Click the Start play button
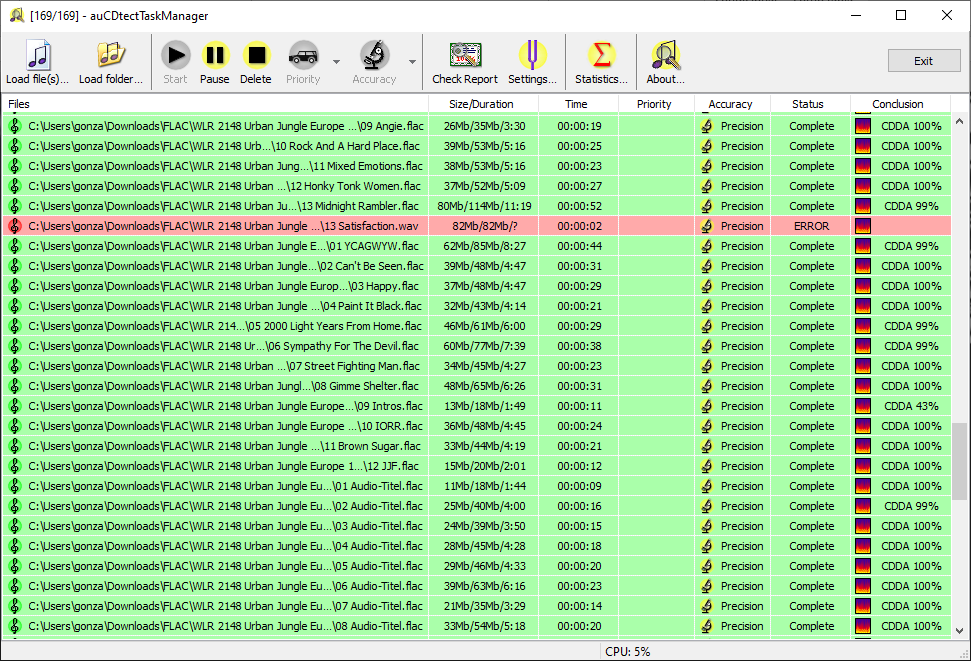 (x=176, y=55)
